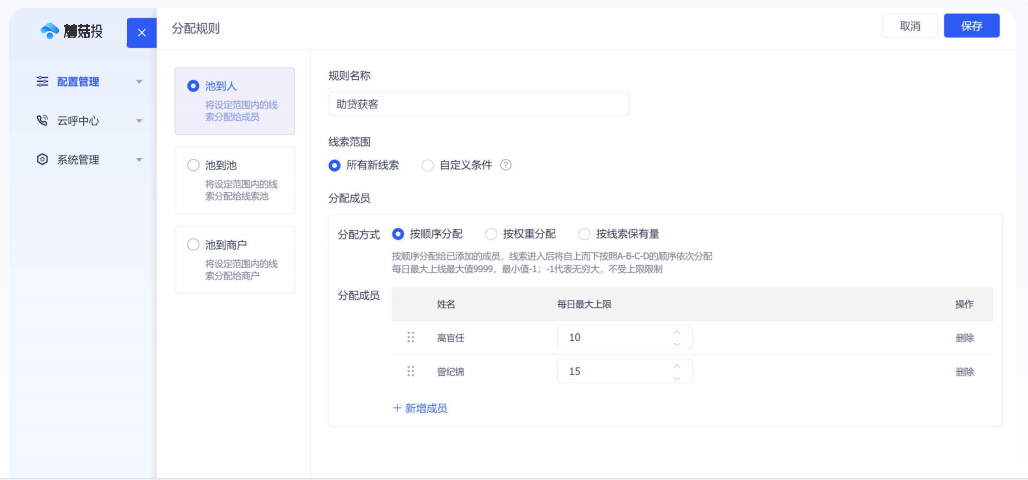Choose 自定义条件 for lead scope
The width and height of the screenshot is (1028, 480).
pyautogui.click(x=428, y=165)
